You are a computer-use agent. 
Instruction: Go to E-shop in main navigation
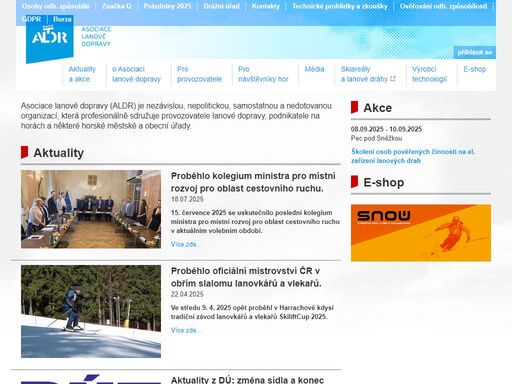[x=475, y=69]
